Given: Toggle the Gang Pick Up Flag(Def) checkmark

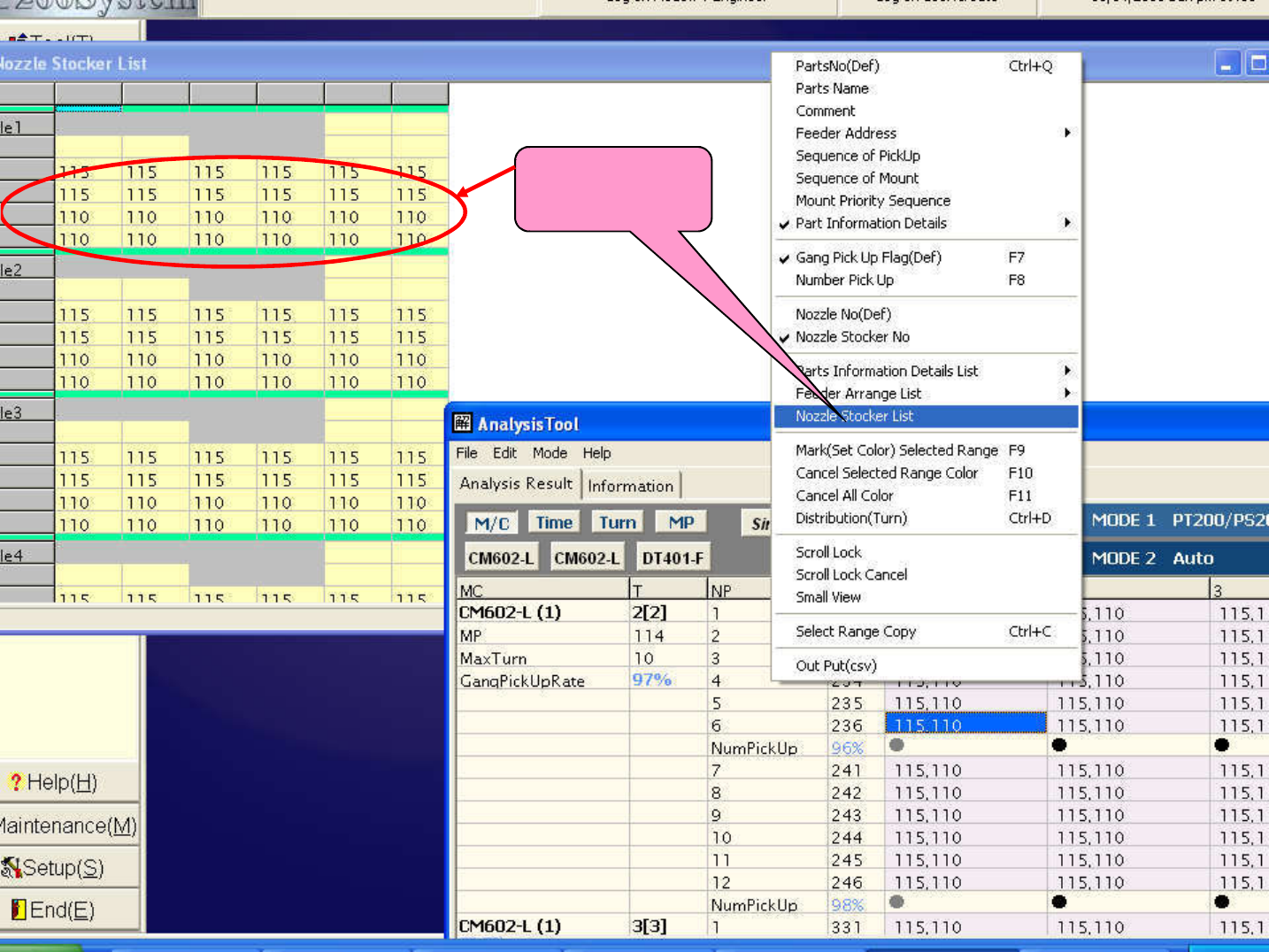Looking at the screenshot, I should pos(784,258).
